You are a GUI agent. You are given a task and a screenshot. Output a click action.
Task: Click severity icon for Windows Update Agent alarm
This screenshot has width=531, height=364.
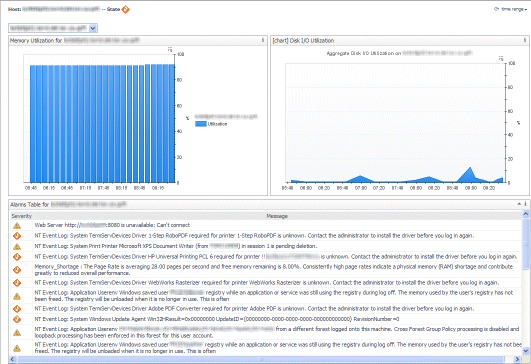pos(17,319)
